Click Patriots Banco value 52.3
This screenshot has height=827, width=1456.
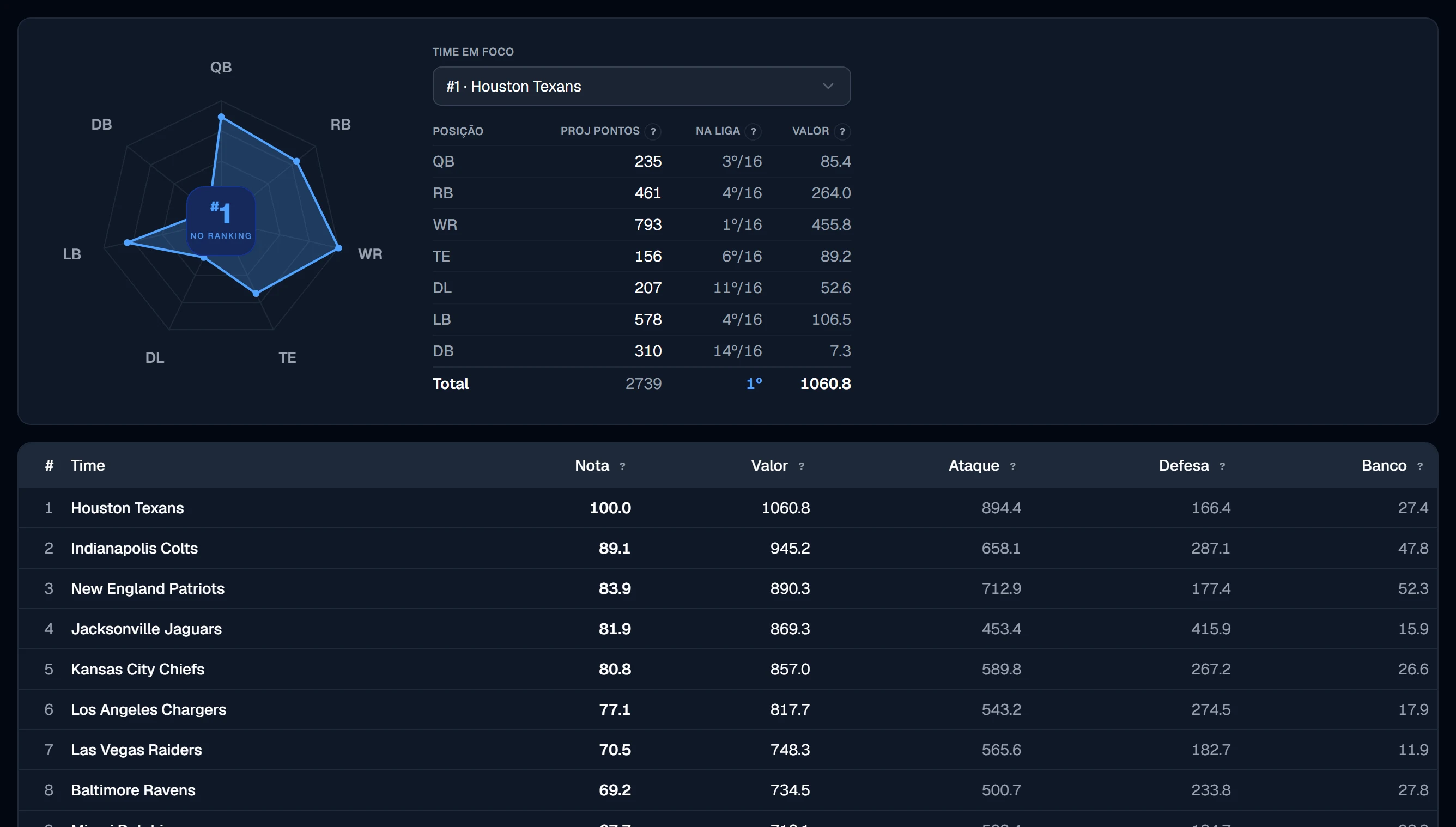(1413, 588)
